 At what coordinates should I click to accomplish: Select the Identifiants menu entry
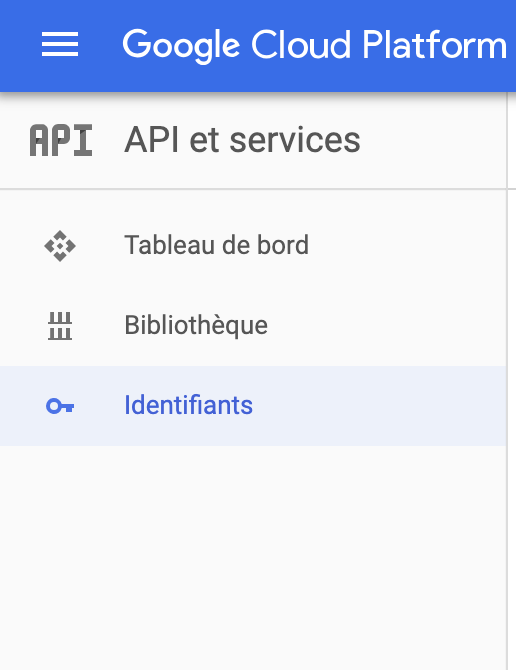[x=188, y=405]
